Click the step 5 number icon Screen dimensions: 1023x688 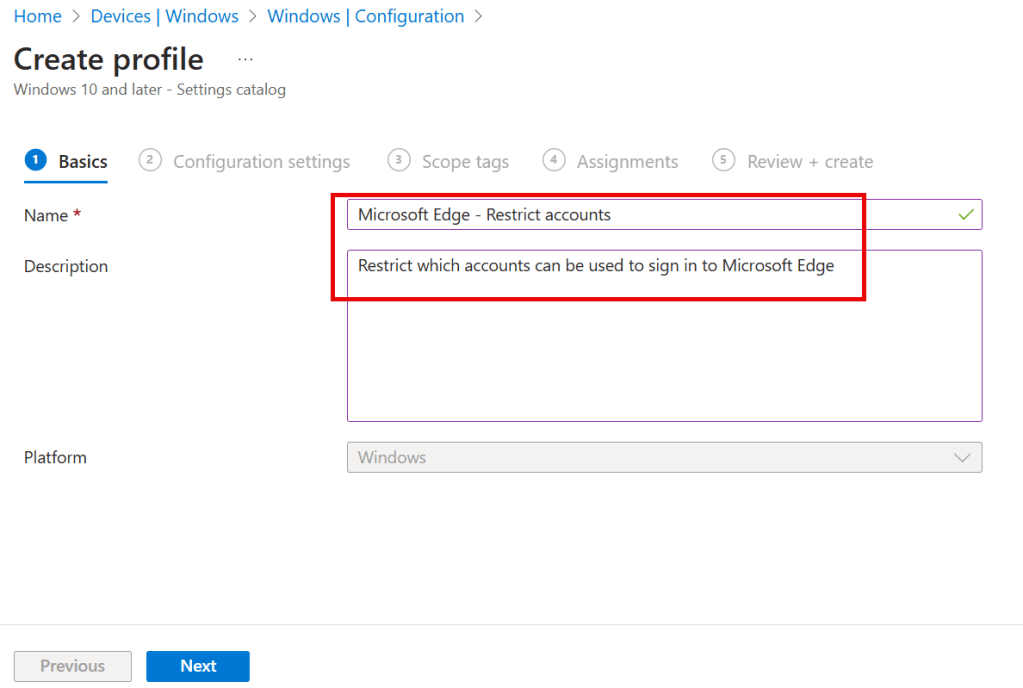pos(724,160)
